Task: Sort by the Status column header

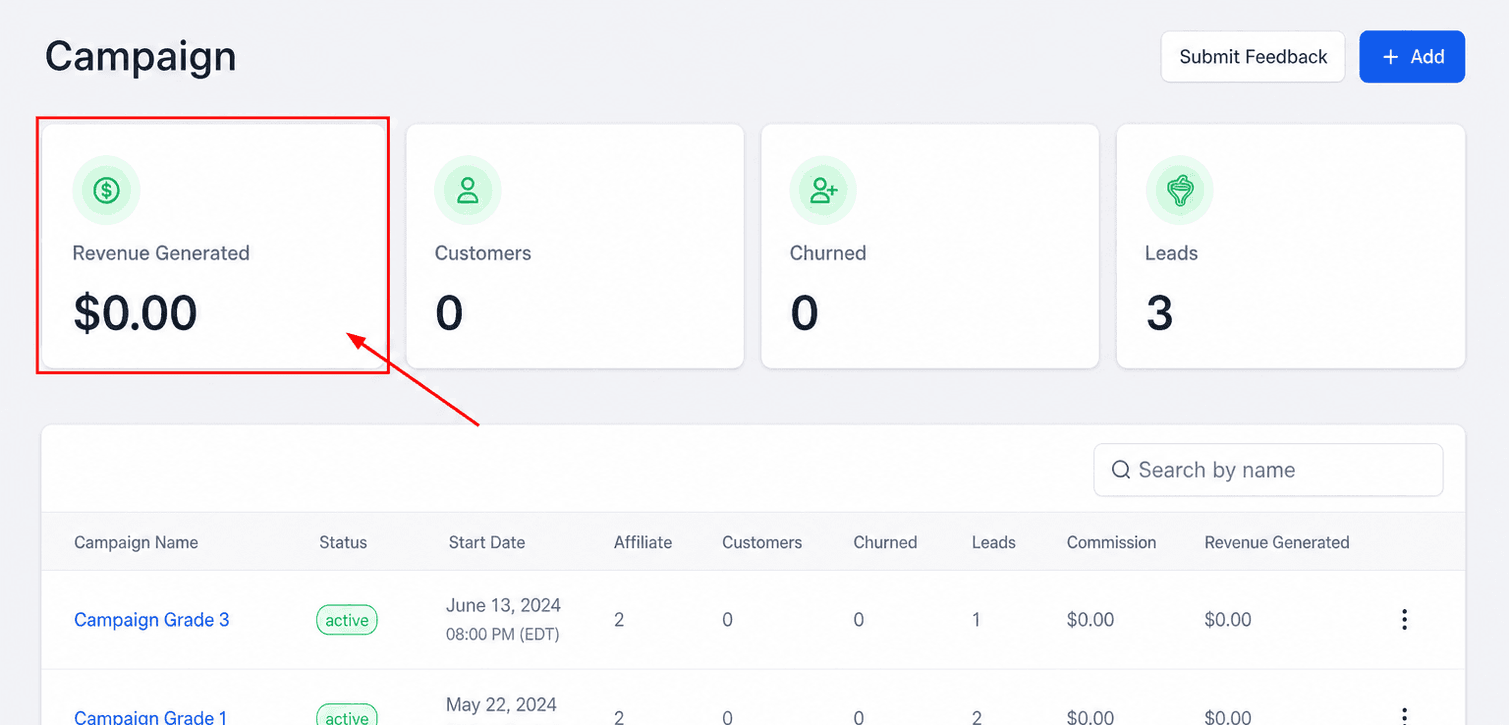Action: 343,543
